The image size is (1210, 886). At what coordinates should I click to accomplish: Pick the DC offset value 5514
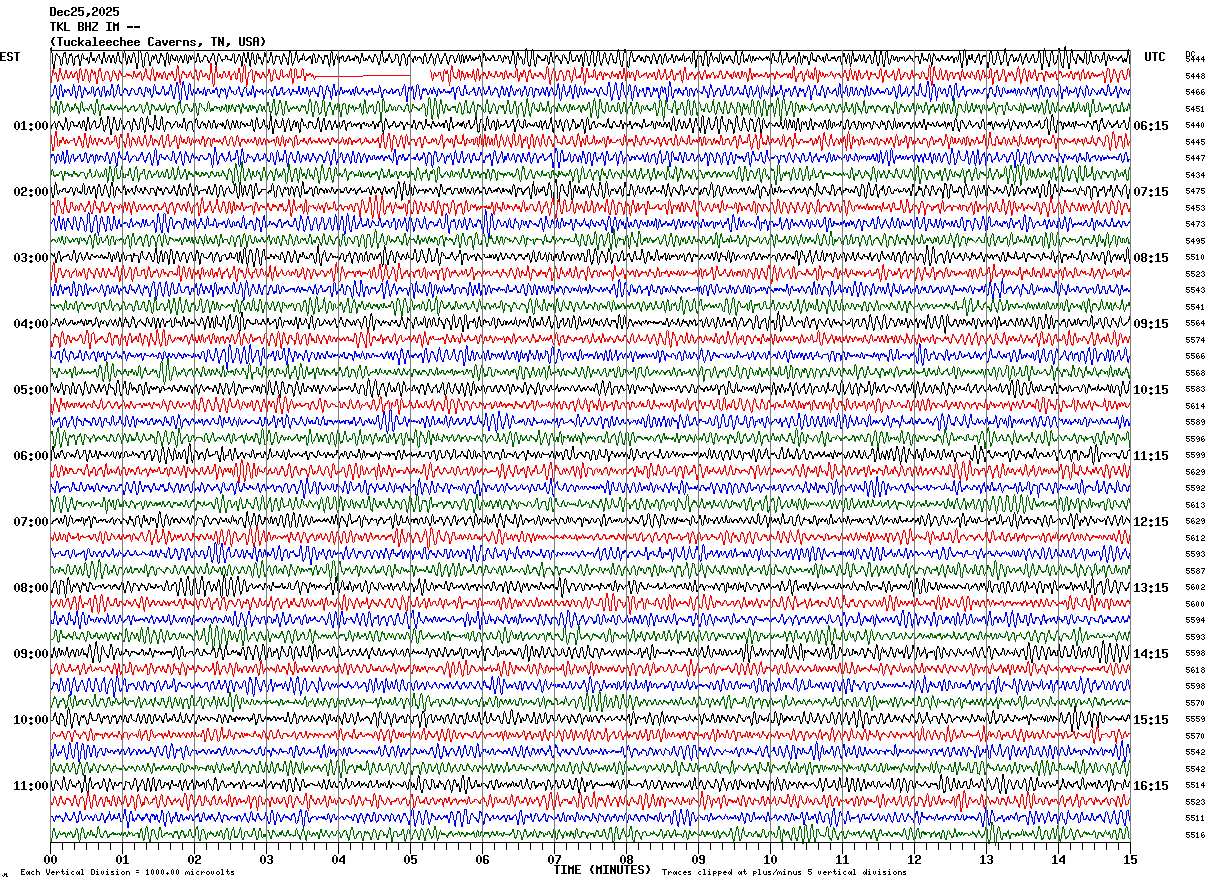[x=1195, y=785]
